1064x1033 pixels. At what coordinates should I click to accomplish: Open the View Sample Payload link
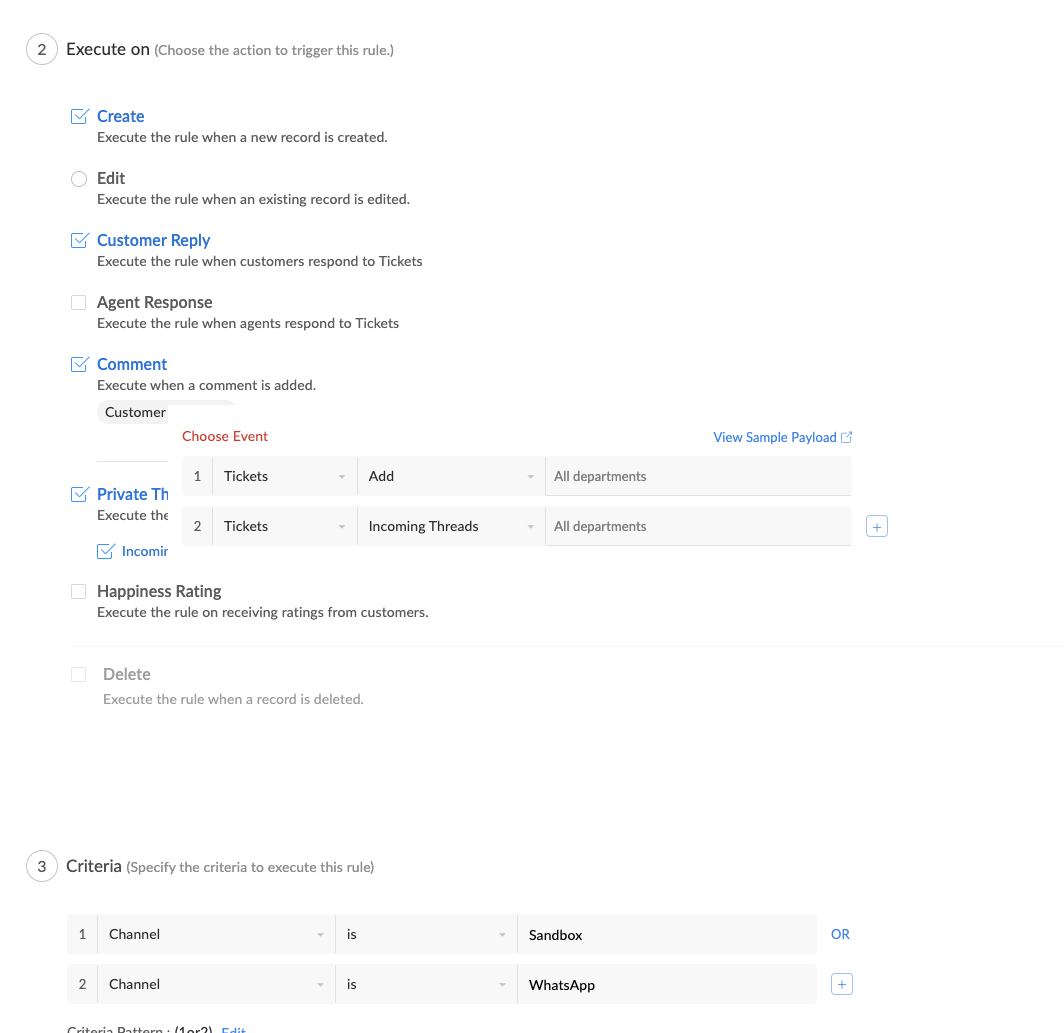tap(774, 437)
